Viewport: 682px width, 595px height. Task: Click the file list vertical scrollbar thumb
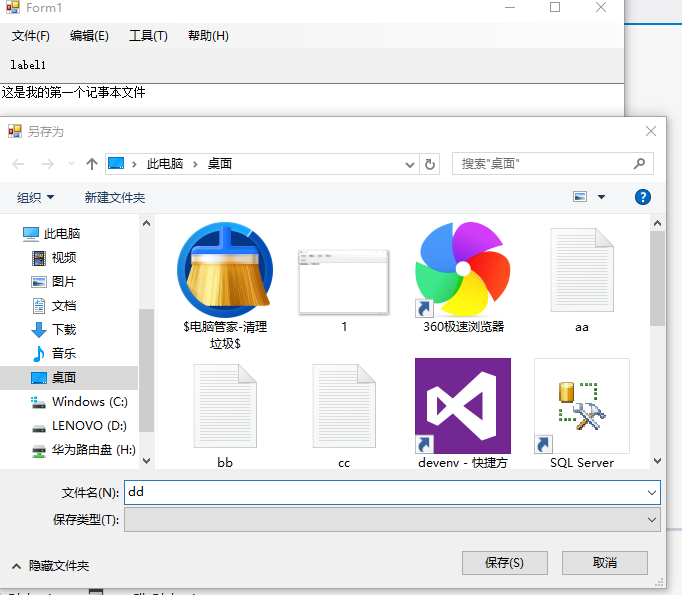coord(657,278)
